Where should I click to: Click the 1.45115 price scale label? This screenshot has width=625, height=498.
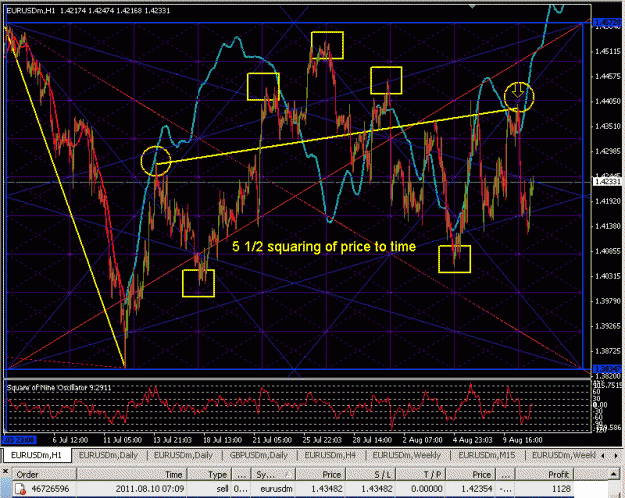point(607,51)
